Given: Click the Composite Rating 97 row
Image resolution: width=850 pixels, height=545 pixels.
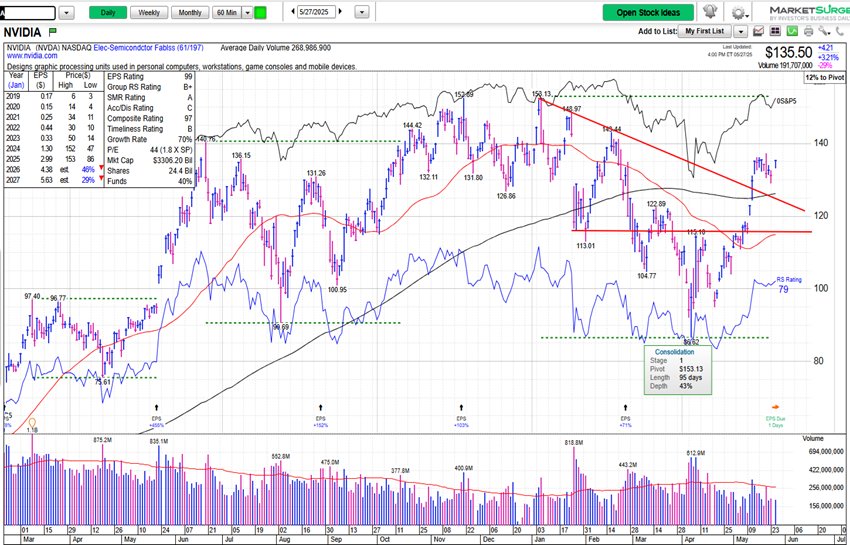Looking at the screenshot, I should point(150,118).
